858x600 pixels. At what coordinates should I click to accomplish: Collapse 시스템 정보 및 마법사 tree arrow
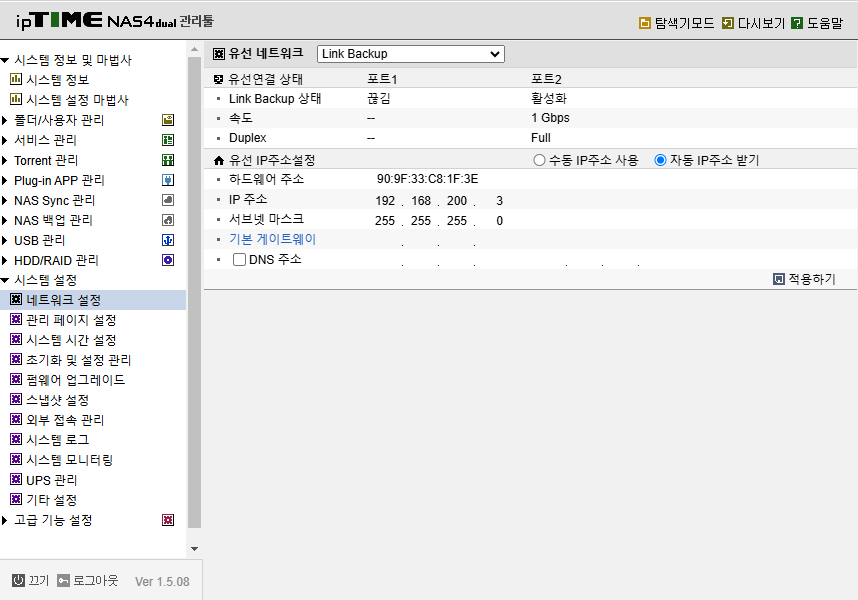(4, 60)
